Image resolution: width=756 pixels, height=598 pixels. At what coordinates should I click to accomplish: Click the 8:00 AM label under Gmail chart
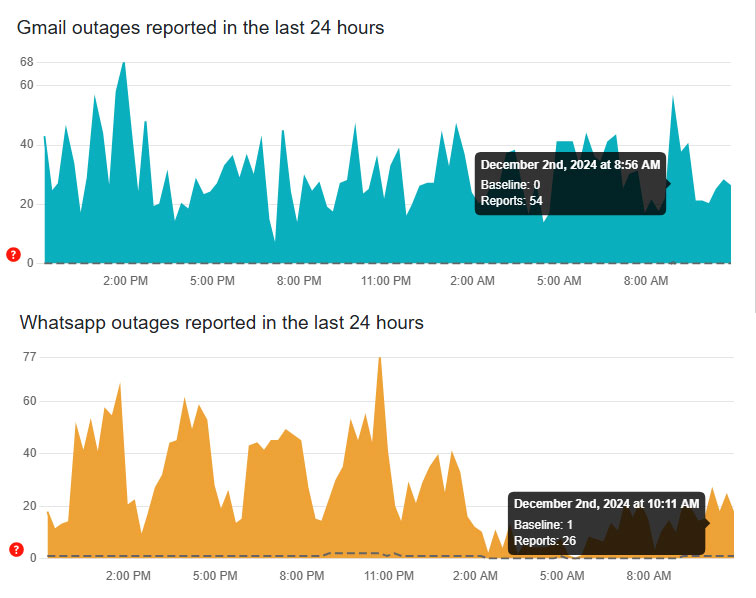coord(646,281)
